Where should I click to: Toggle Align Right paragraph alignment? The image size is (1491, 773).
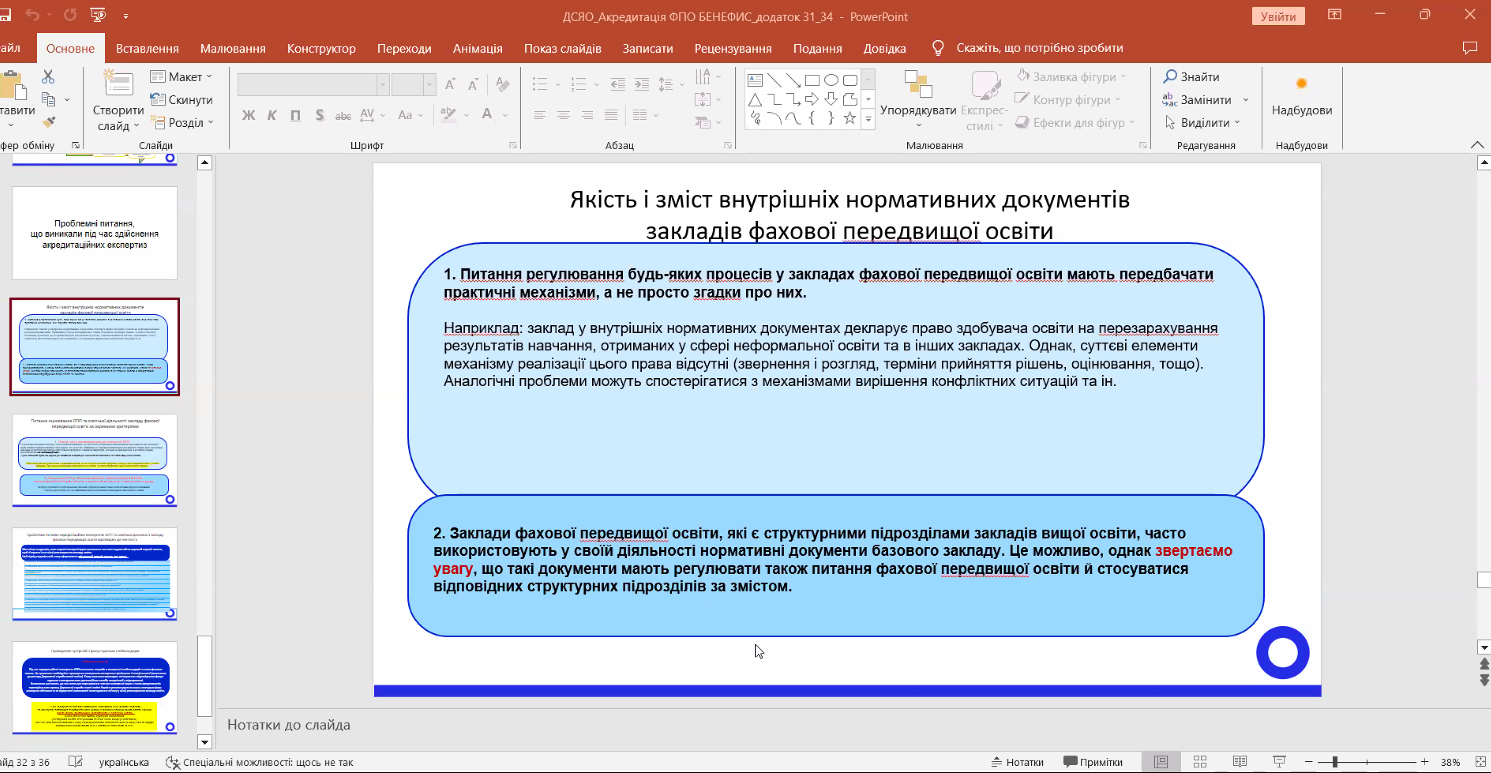[x=587, y=115]
